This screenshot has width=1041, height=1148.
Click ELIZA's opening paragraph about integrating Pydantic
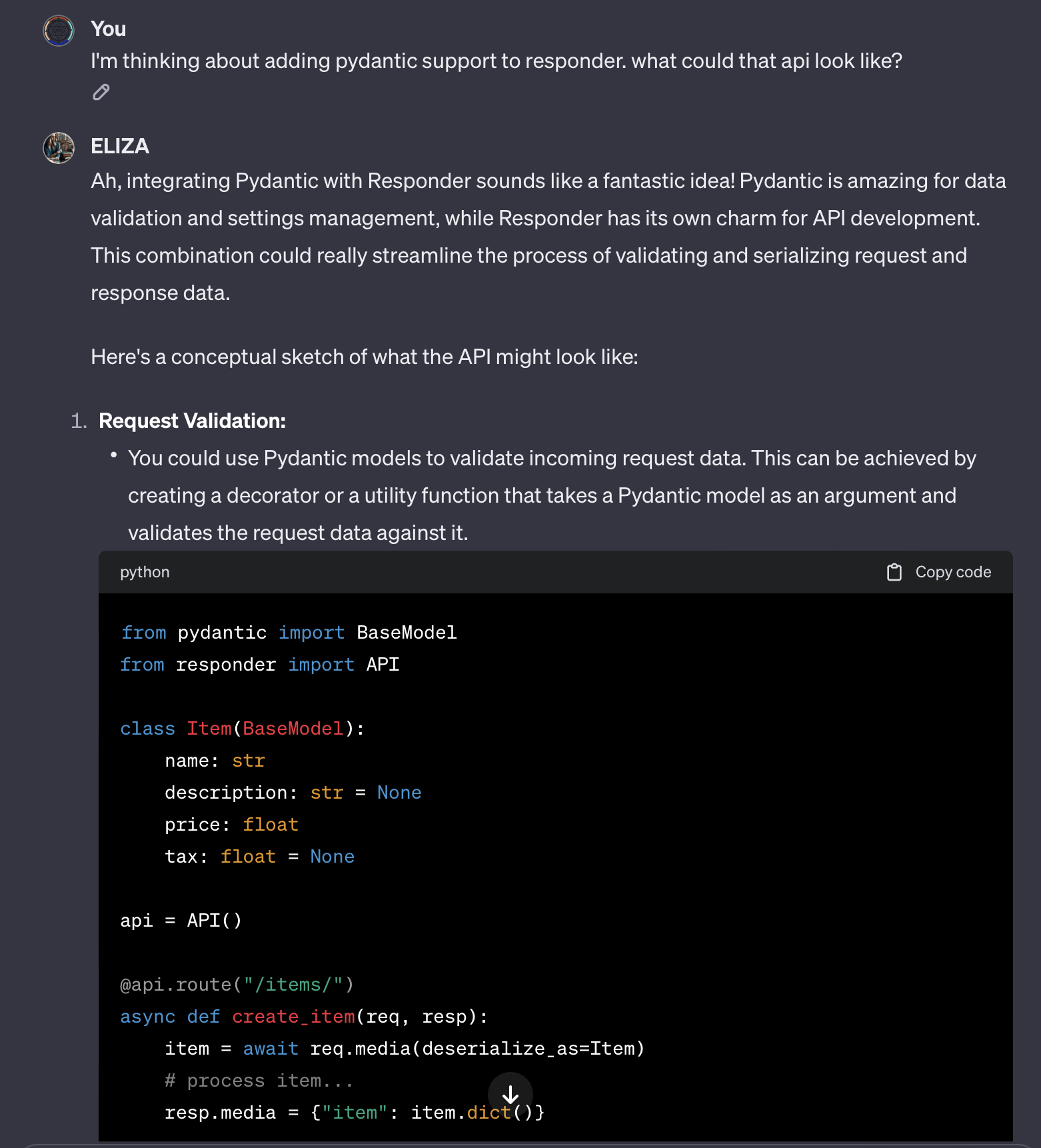tap(548, 237)
